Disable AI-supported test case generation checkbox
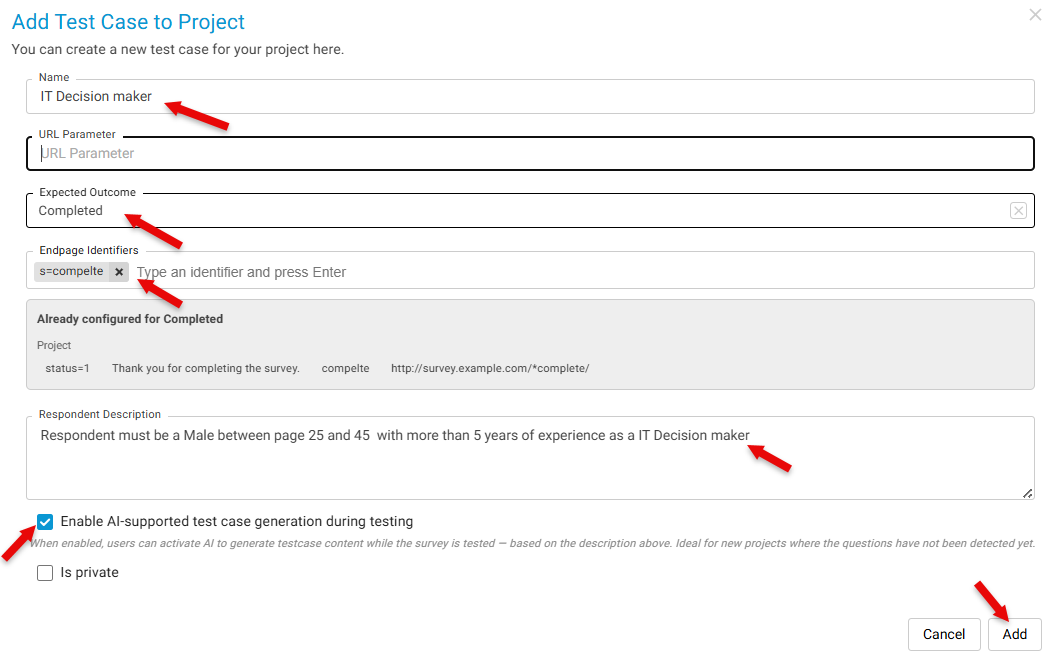This screenshot has height=657, width=1055. [x=45, y=522]
